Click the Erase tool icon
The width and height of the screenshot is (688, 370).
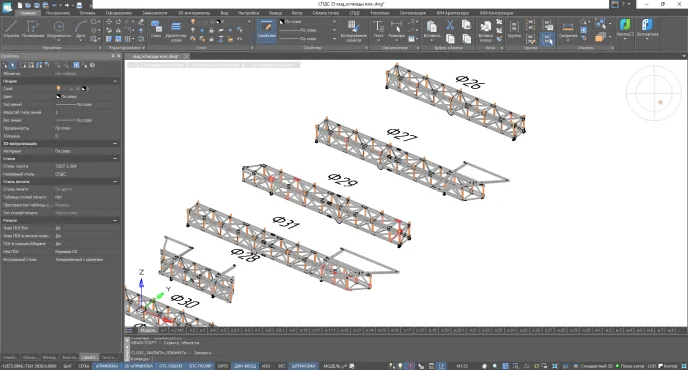[141, 22]
